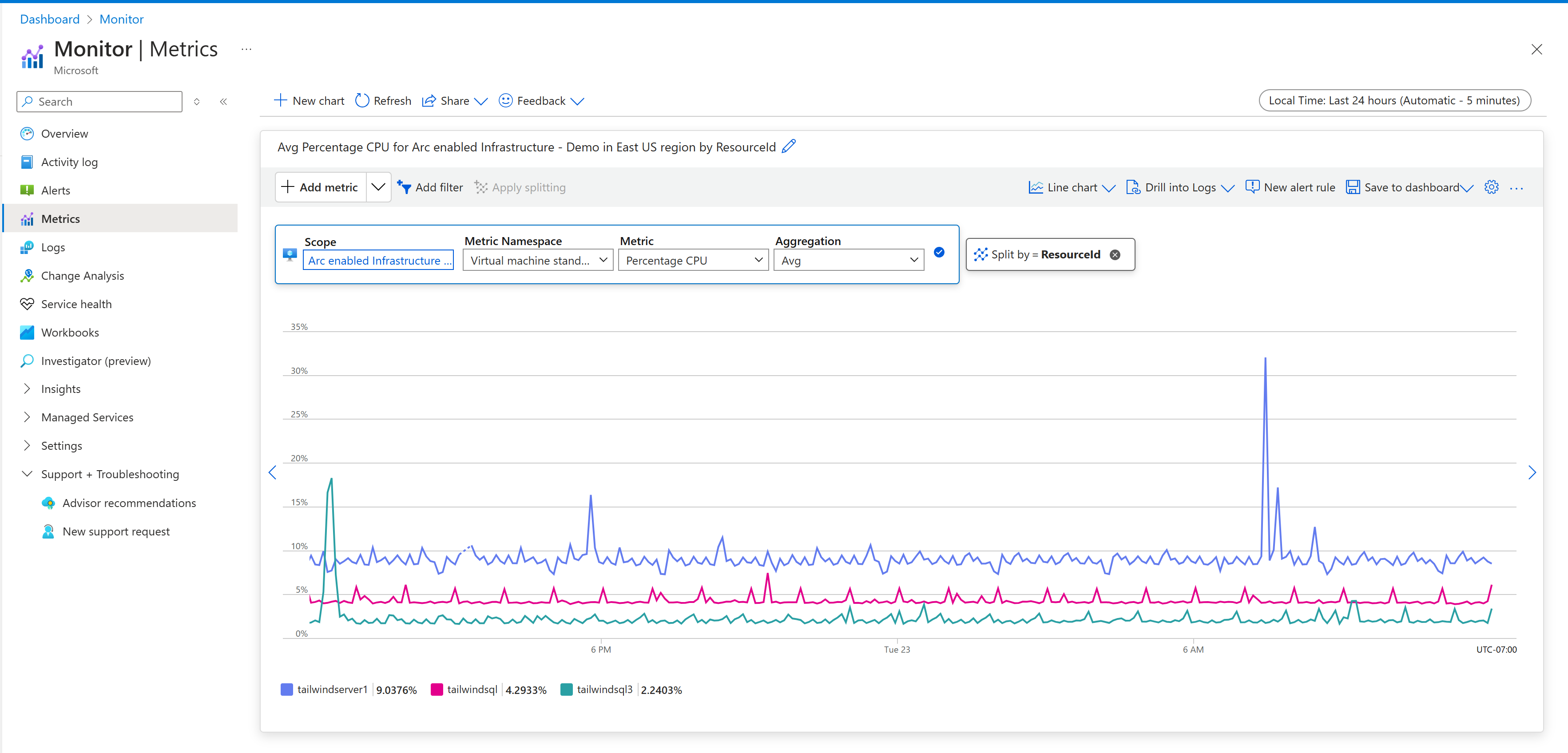This screenshot has width=1568, height=753.
Task: Select Workbooks from the sidebar menu
Action: pos(69,333)
